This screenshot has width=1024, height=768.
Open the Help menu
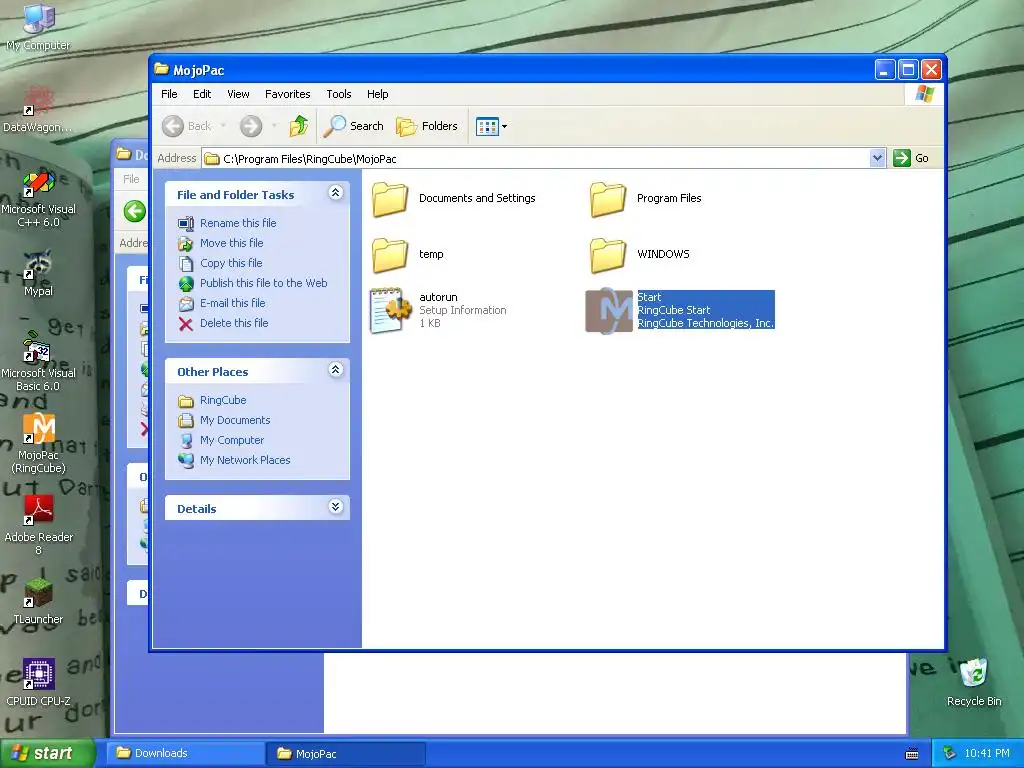(x=377, y=94)
